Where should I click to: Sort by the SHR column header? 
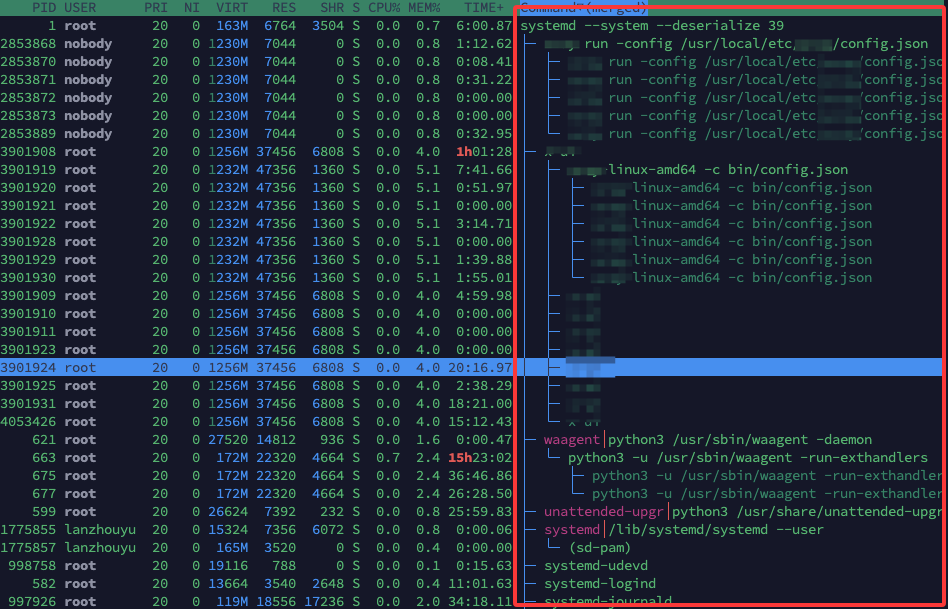pyautogui.click(x=330, y=8)
